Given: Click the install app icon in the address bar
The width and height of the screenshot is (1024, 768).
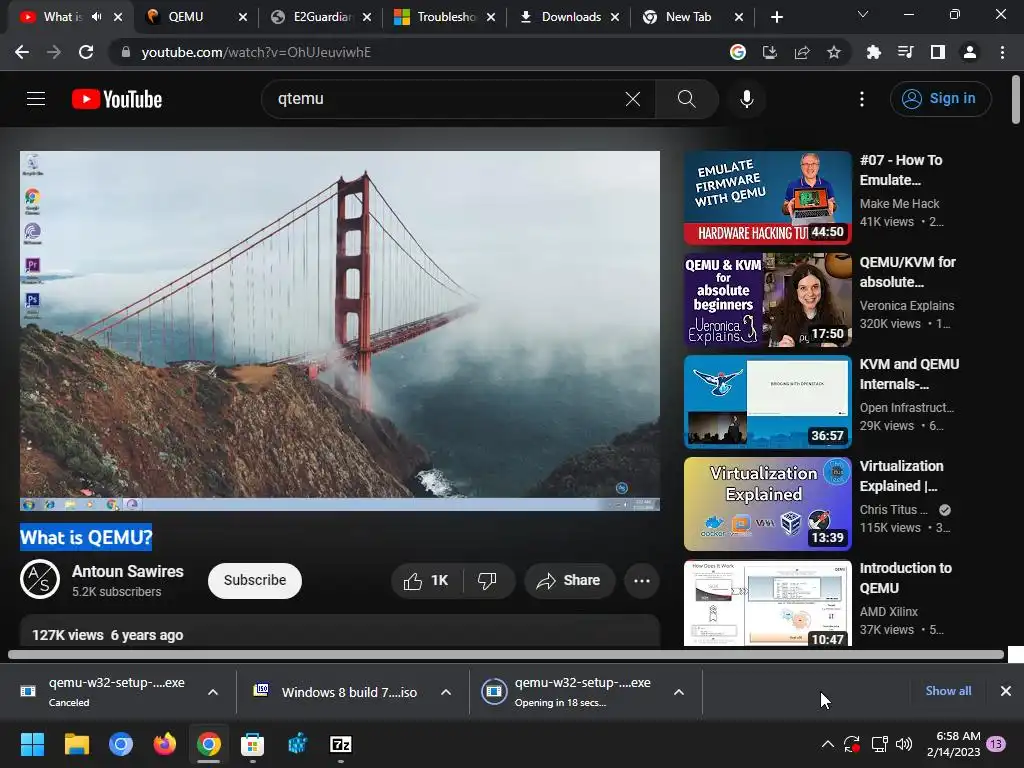Looking at the screenshot, I should click(770, 52).
